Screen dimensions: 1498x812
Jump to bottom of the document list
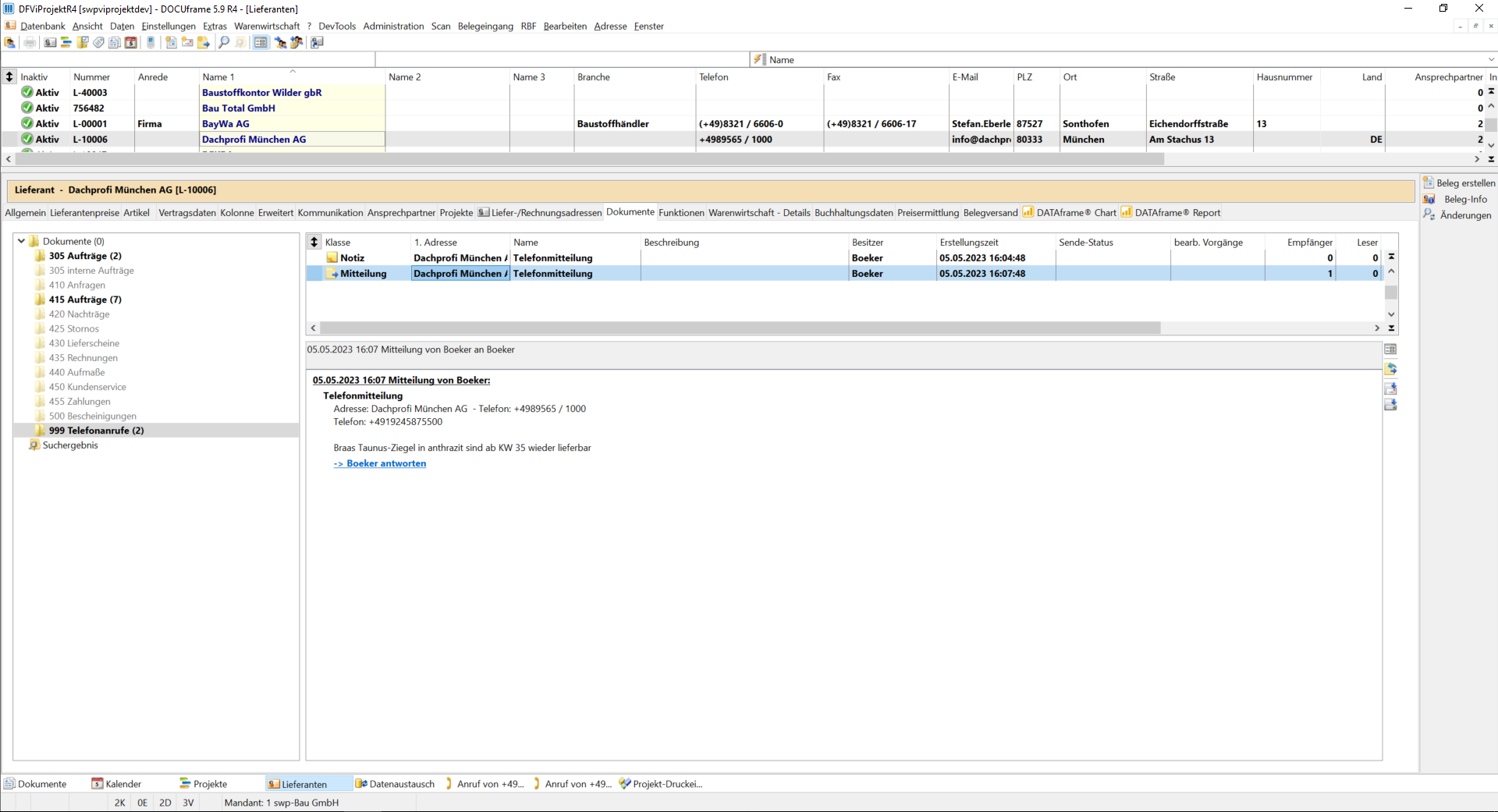pyautogui.click(x=1391, y=328)
